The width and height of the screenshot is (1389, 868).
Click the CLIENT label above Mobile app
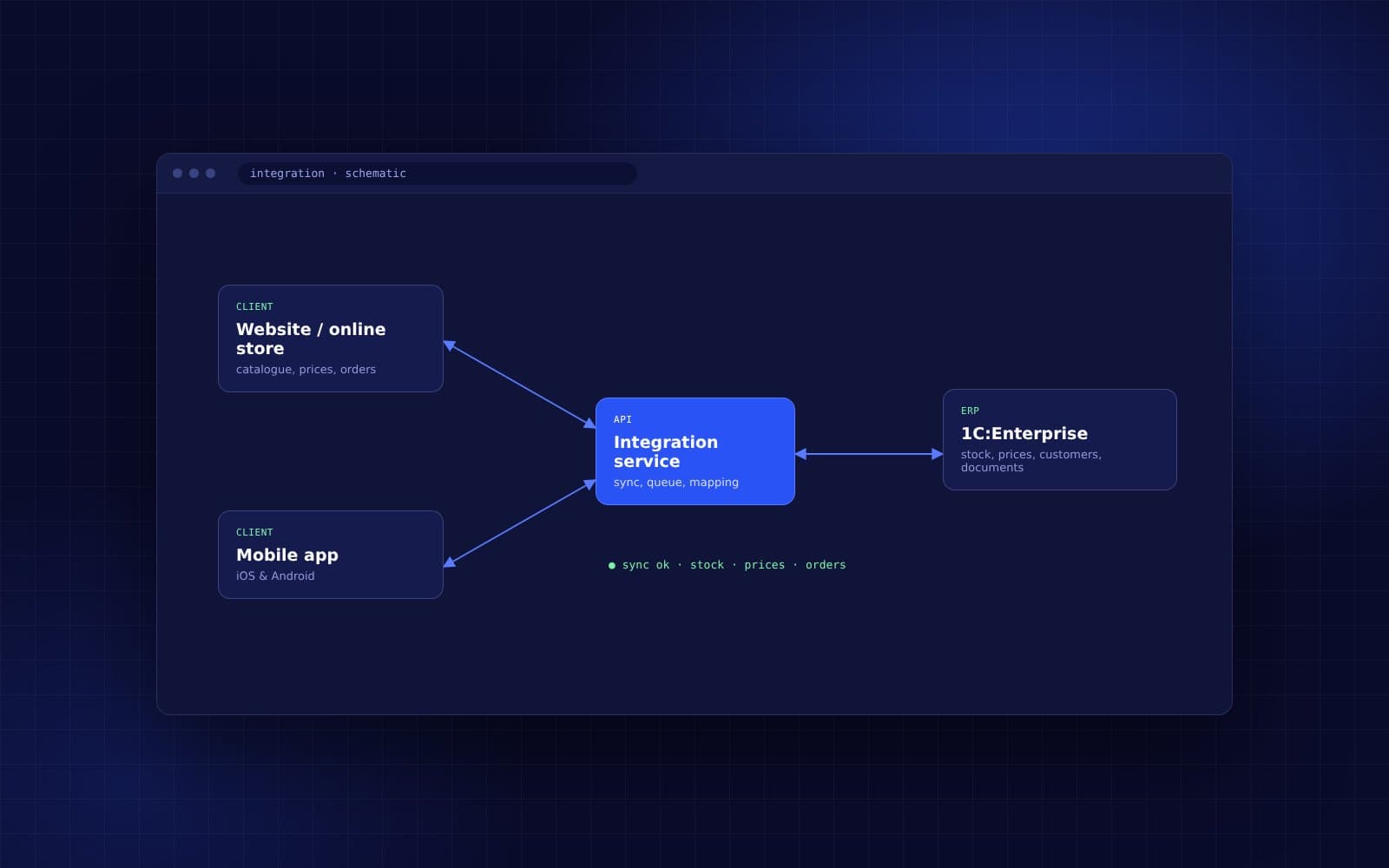pyautogui.click(x=254, y=532)
